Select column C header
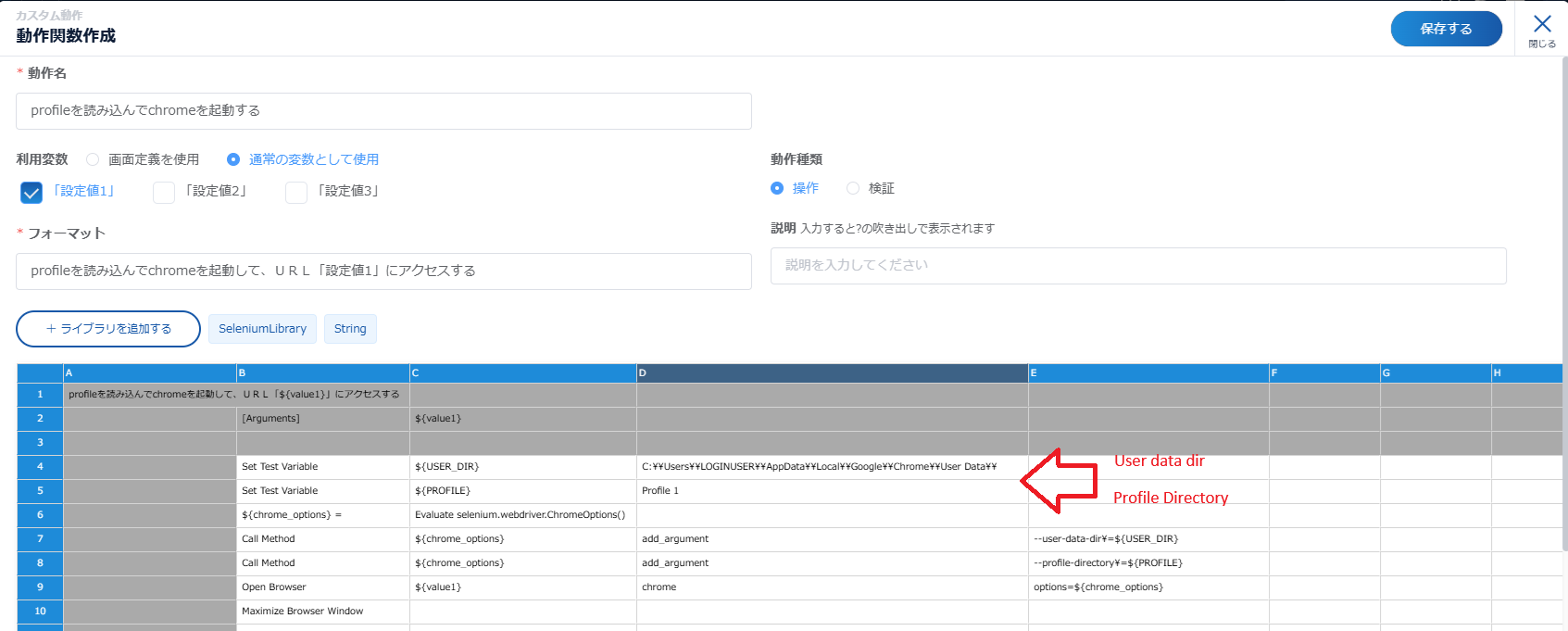The width and height of the screenshot is (1568, 631). pyautogui.click(x=522, y=372)
